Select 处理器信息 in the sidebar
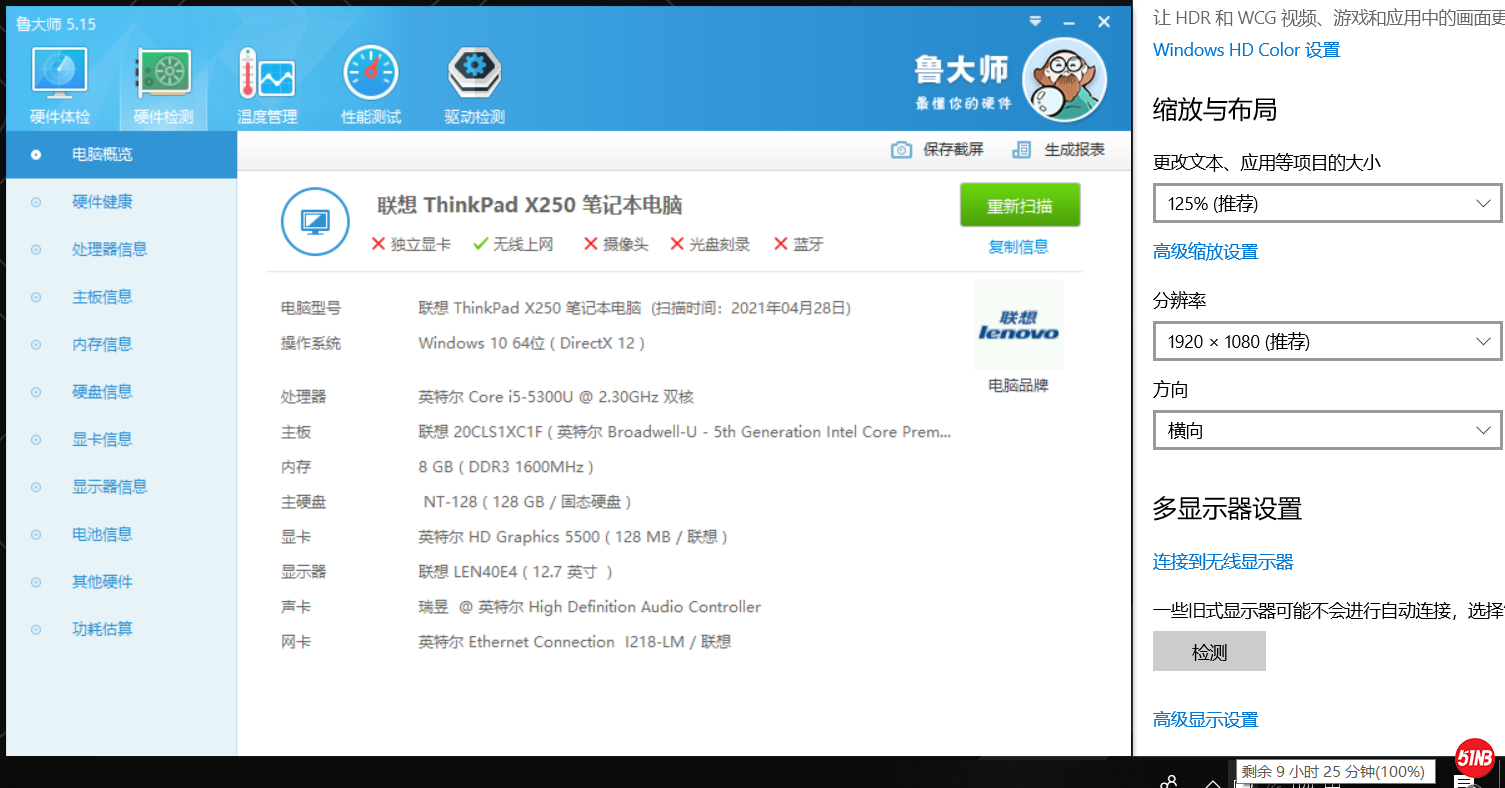1505x788 pixels. click(x=109, y=249)
